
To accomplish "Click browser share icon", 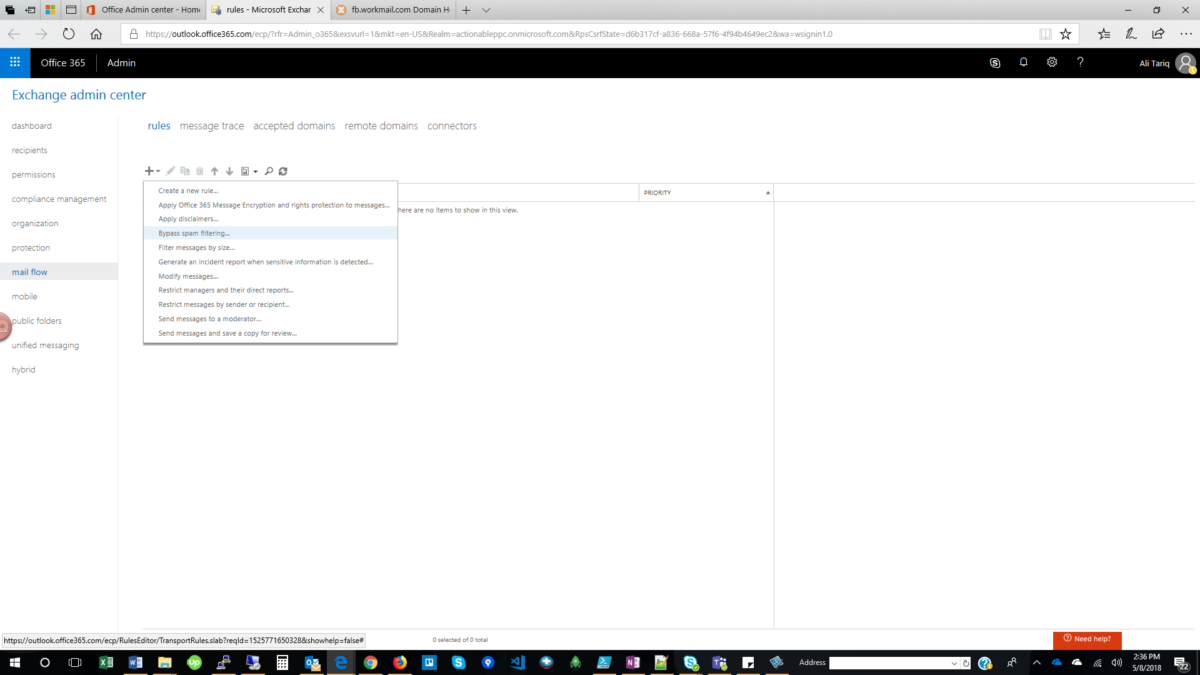I will tap(1158, 33).
